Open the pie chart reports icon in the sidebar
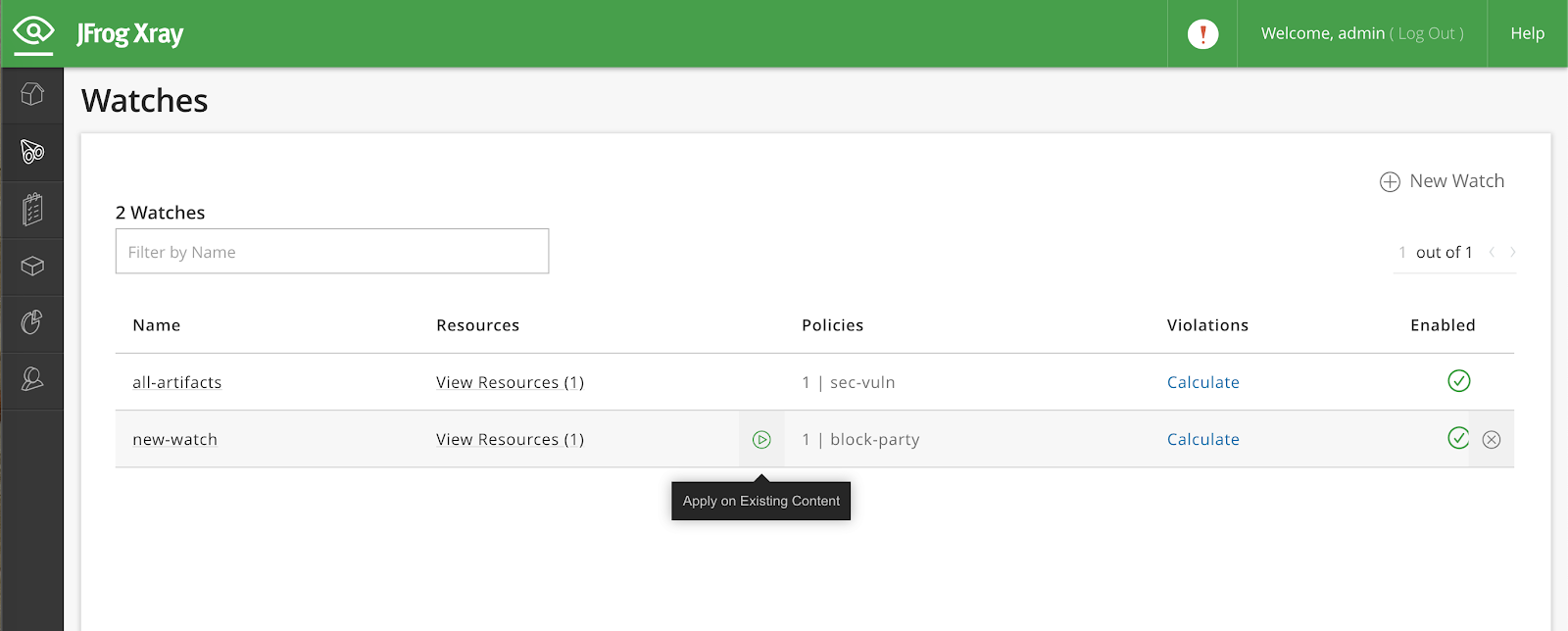This screenshot has width=1568, height=631. coord(32,322)
